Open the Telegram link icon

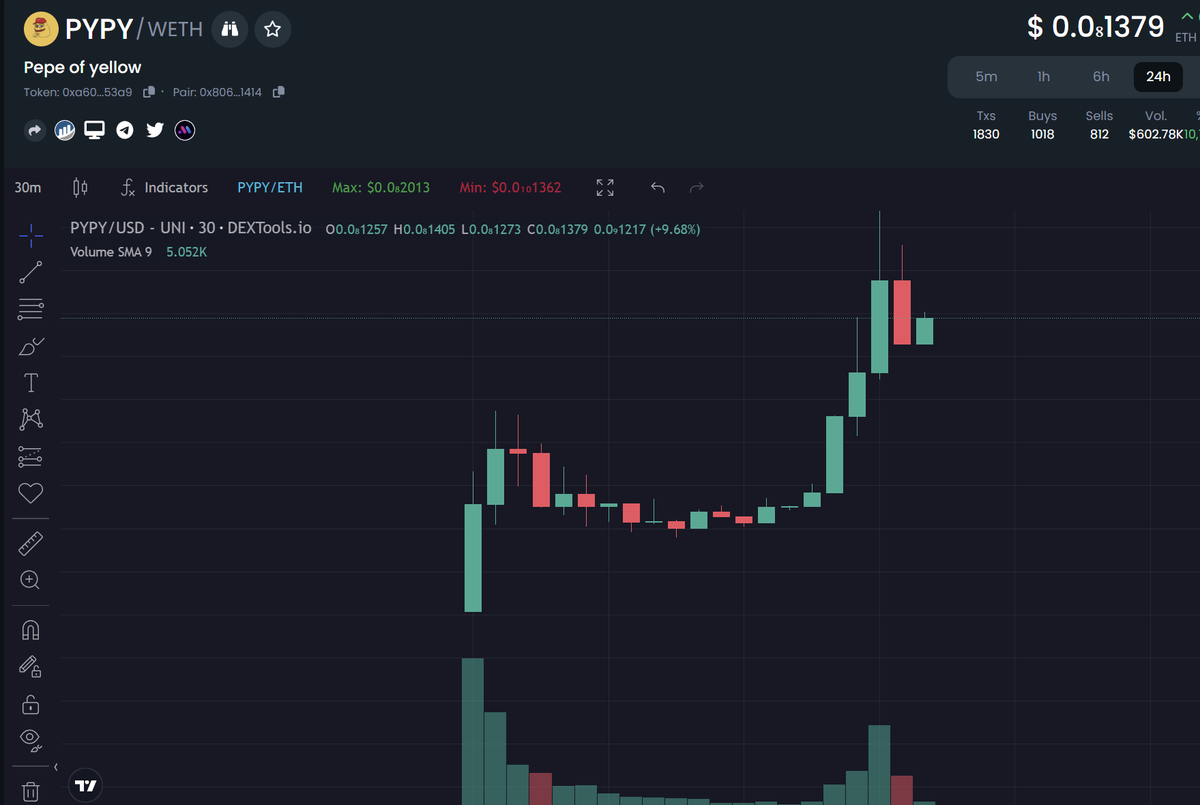(125, 130)
